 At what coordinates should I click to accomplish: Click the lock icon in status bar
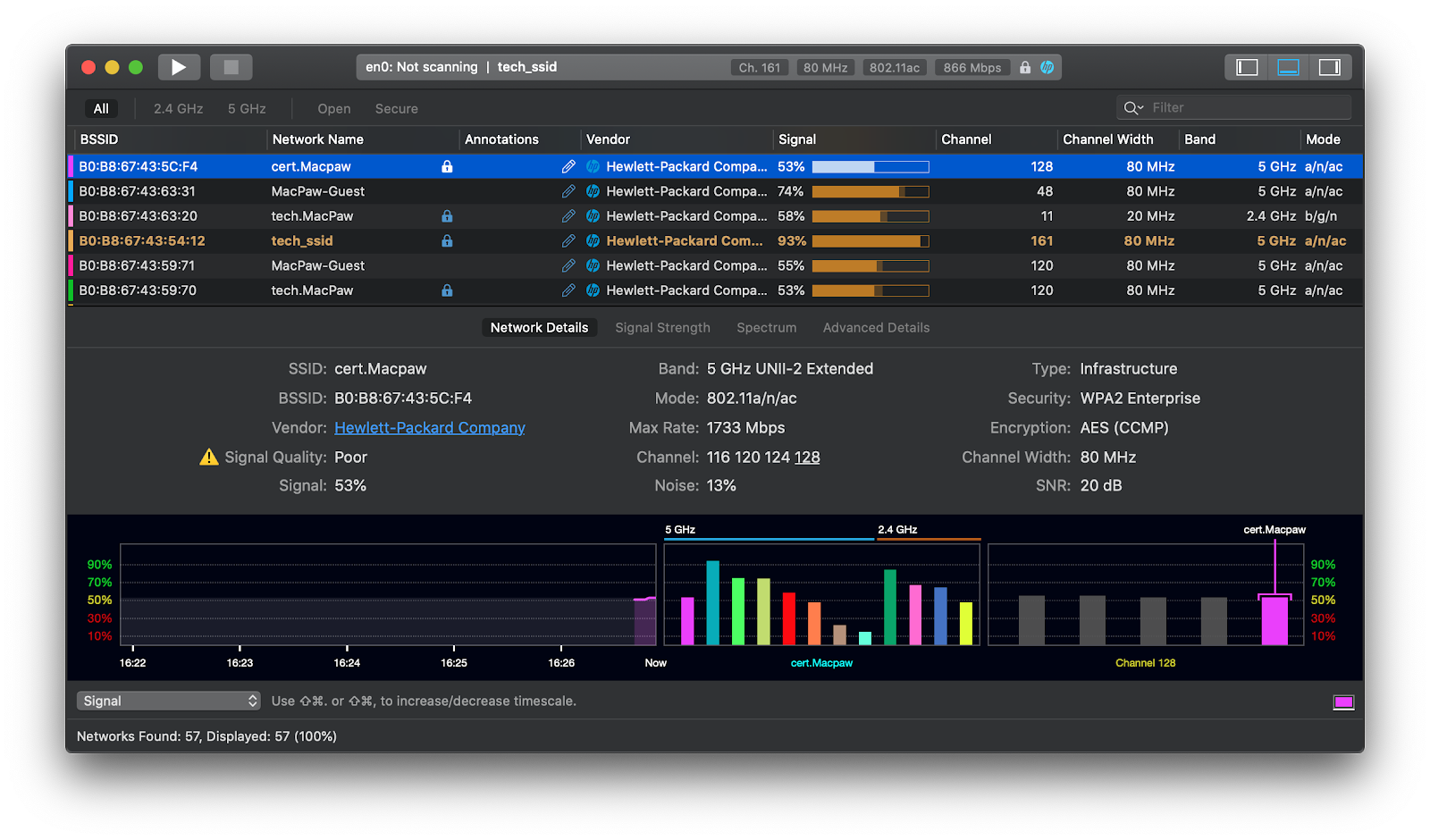[x=1025, y=68]
